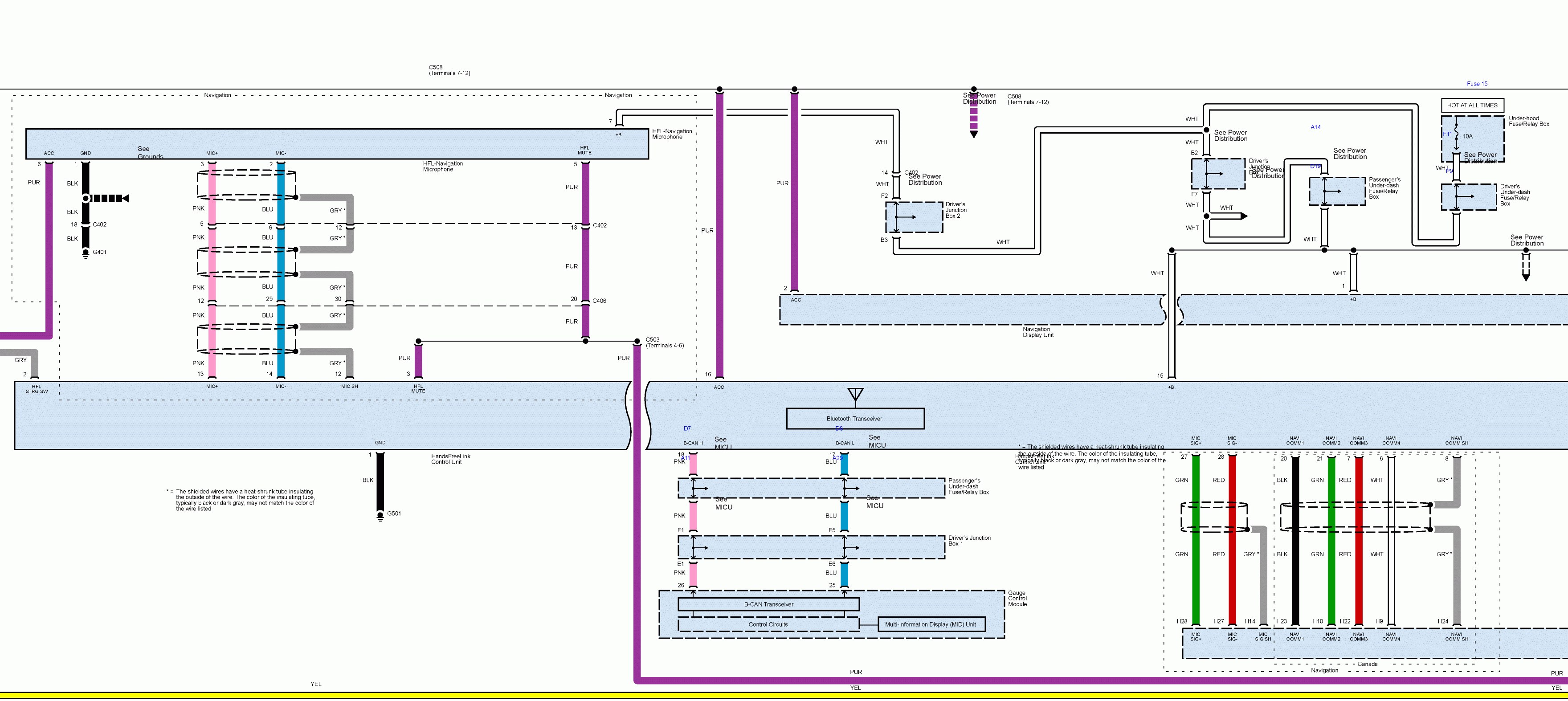
Task: Click the blue D7 connector link
Action: (x=686, y=428)
